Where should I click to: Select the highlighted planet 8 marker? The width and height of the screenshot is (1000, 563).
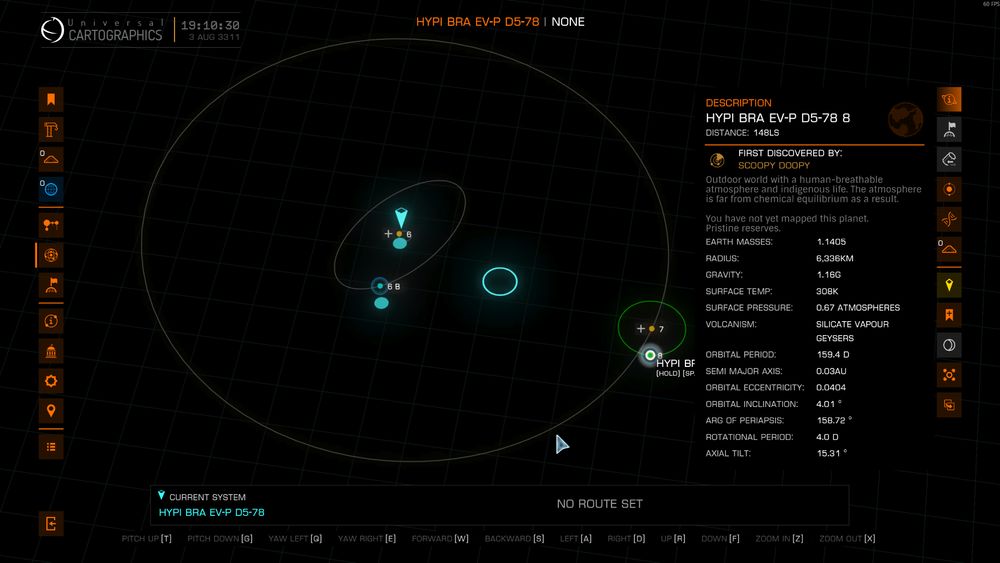click(x=650, y=355)
